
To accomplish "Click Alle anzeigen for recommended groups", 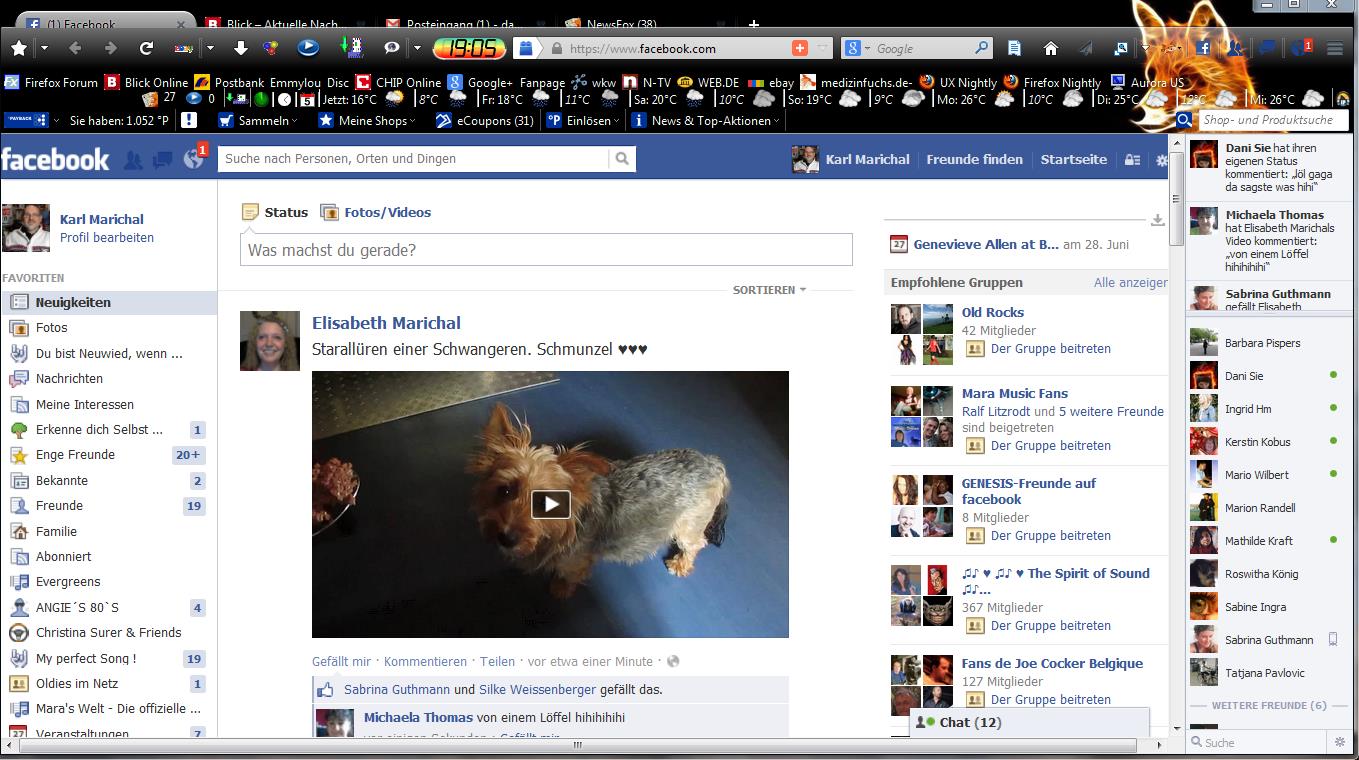I will pos(1130,283).
